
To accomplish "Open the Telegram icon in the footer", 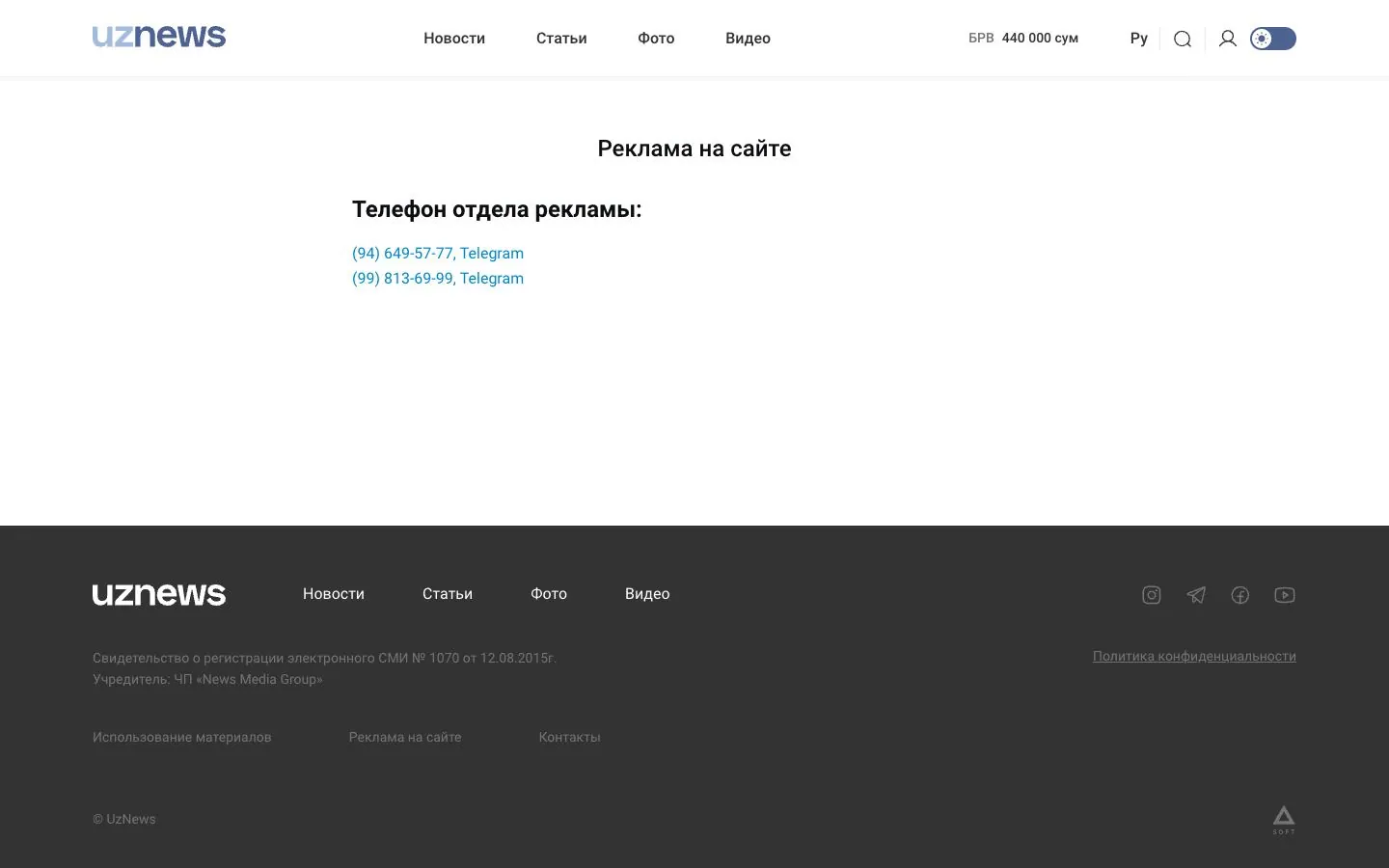I will click(1196, 595).
